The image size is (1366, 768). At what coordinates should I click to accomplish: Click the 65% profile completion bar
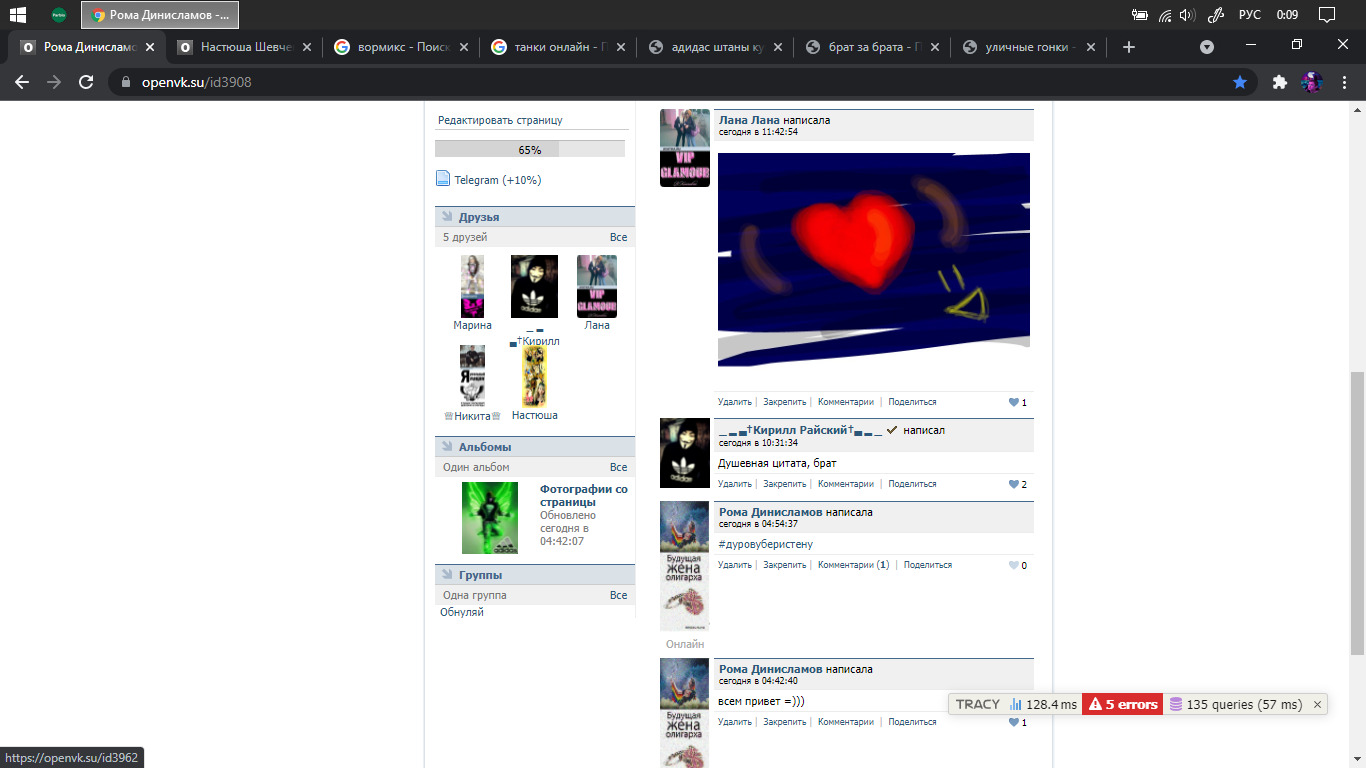coord(529,149)
